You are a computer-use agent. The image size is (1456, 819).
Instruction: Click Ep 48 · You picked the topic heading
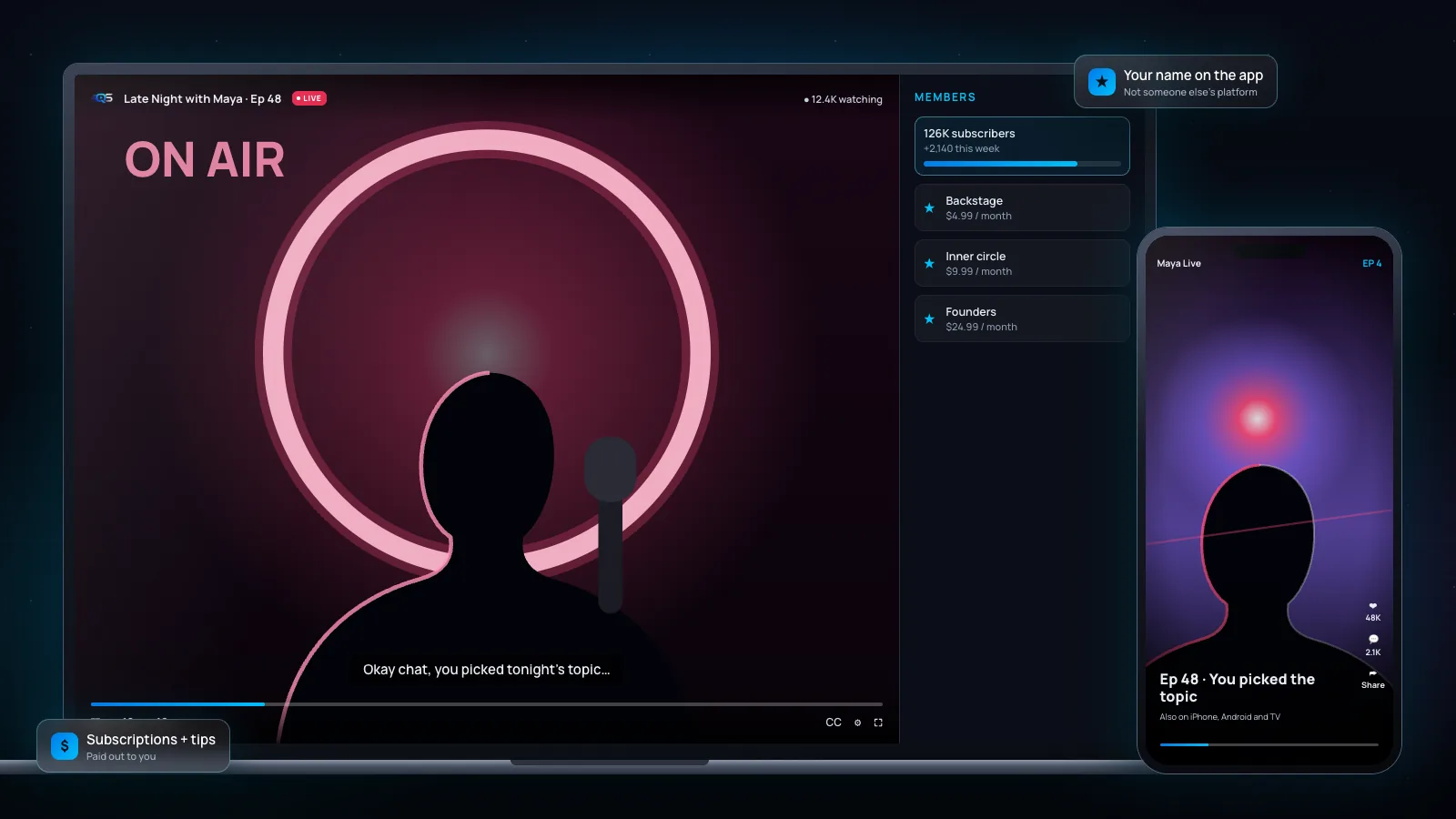click(x=1237, y=688)
